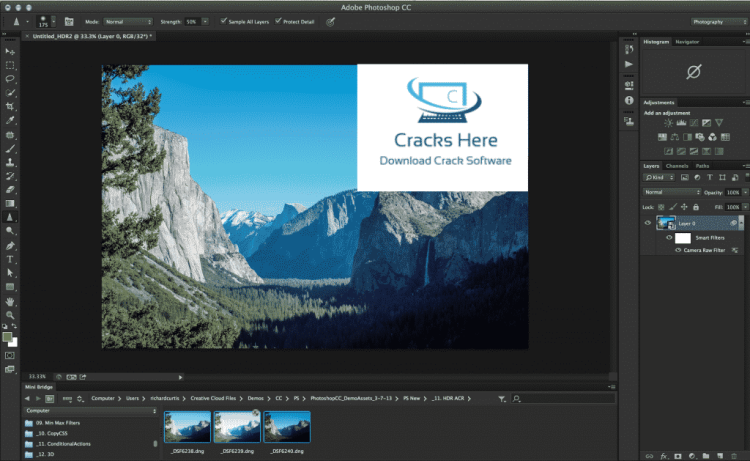Open the Computer dropdown in Mini Bridge
The image size is (750, 461).
91,411
